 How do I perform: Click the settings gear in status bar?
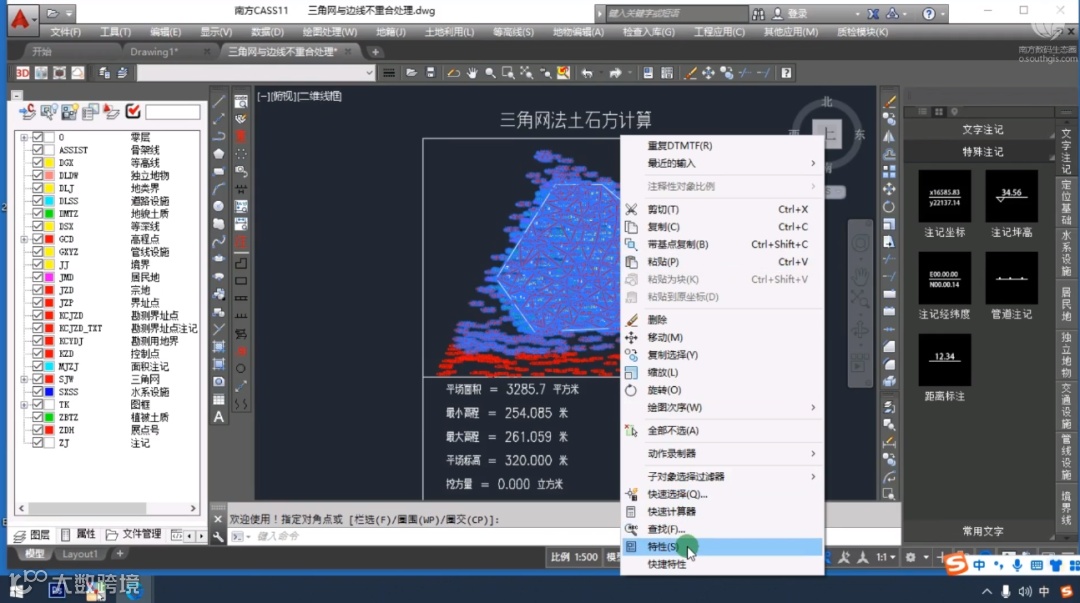click(x=910, y=557)
